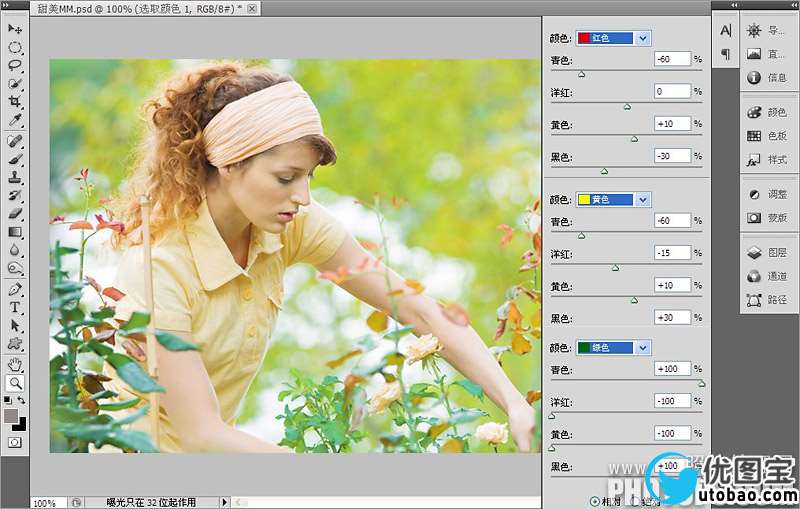Image resolution: width=800 pixels, height=509 pixels.
Task: Open the 绿色 (Green) color dropdown
Action: coord(613,348)
